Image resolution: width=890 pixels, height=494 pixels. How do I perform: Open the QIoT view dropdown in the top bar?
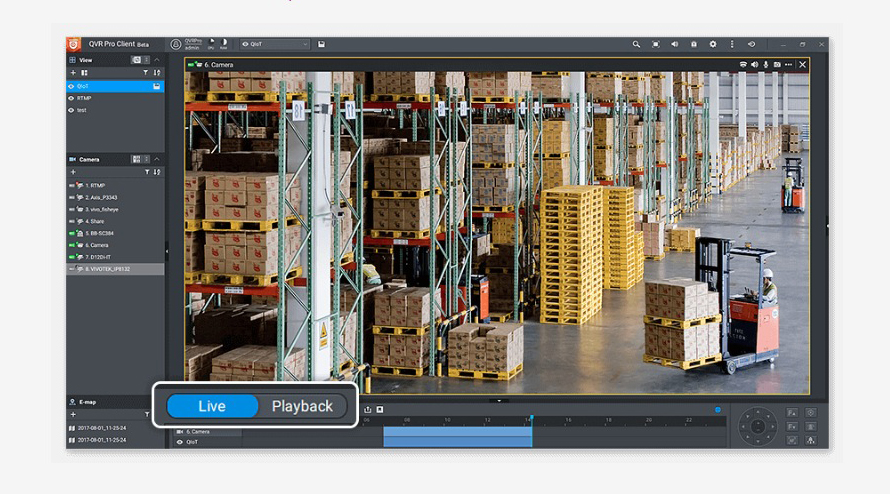click(x=275, y=44)
